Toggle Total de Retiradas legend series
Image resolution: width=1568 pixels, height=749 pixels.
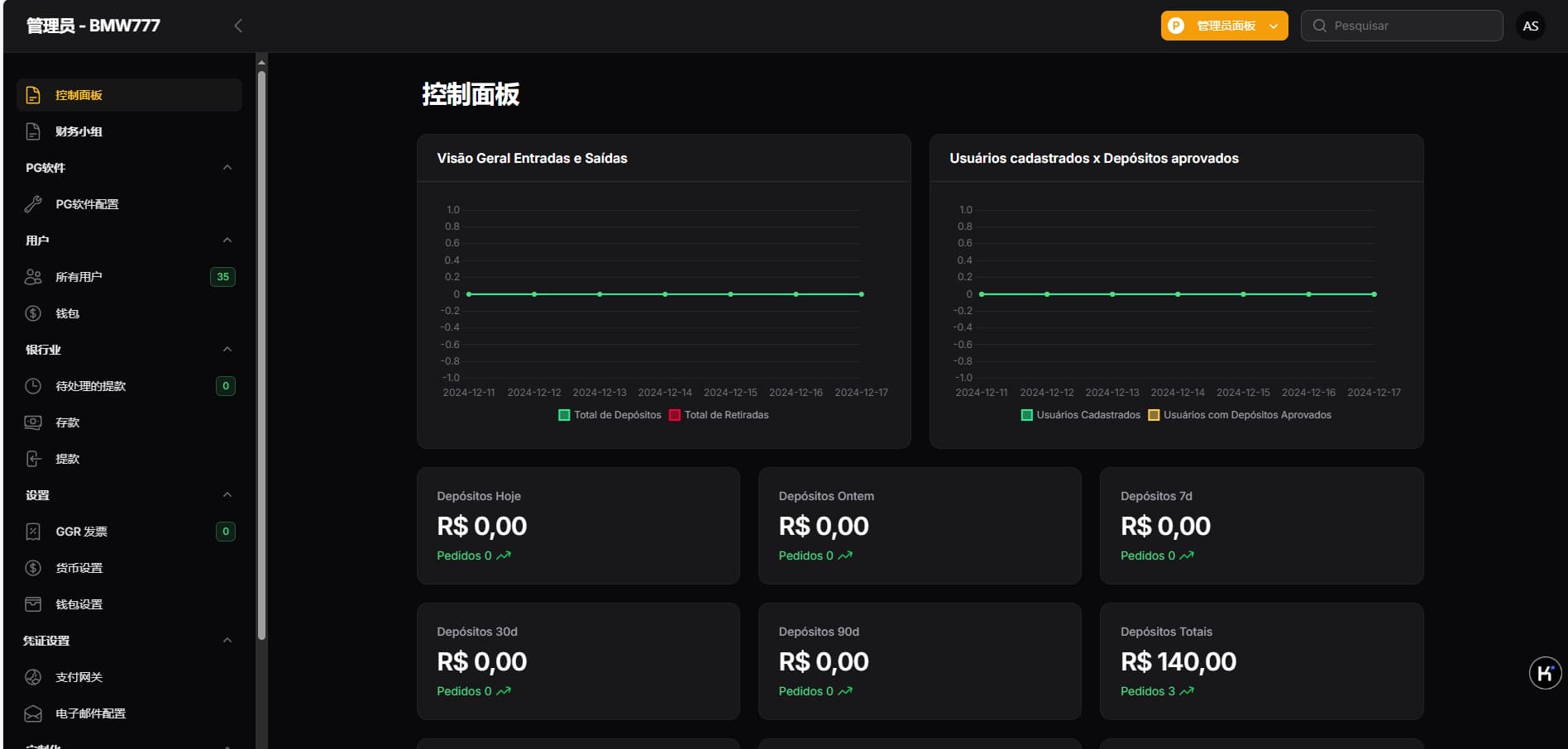click(x=675, y=415)
